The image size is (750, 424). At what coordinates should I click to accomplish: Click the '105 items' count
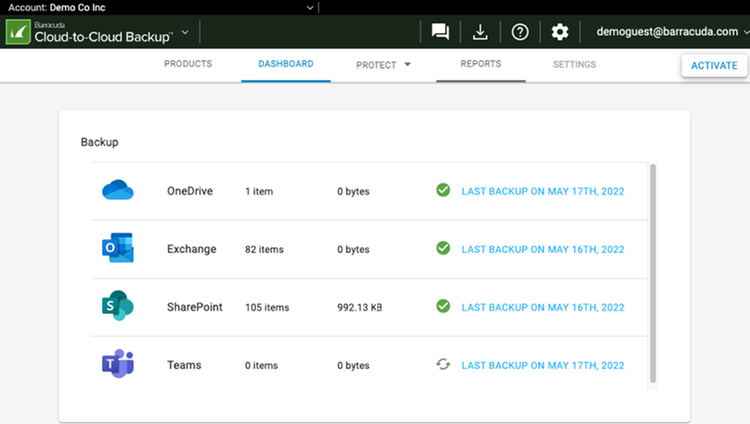coord(267,307)
